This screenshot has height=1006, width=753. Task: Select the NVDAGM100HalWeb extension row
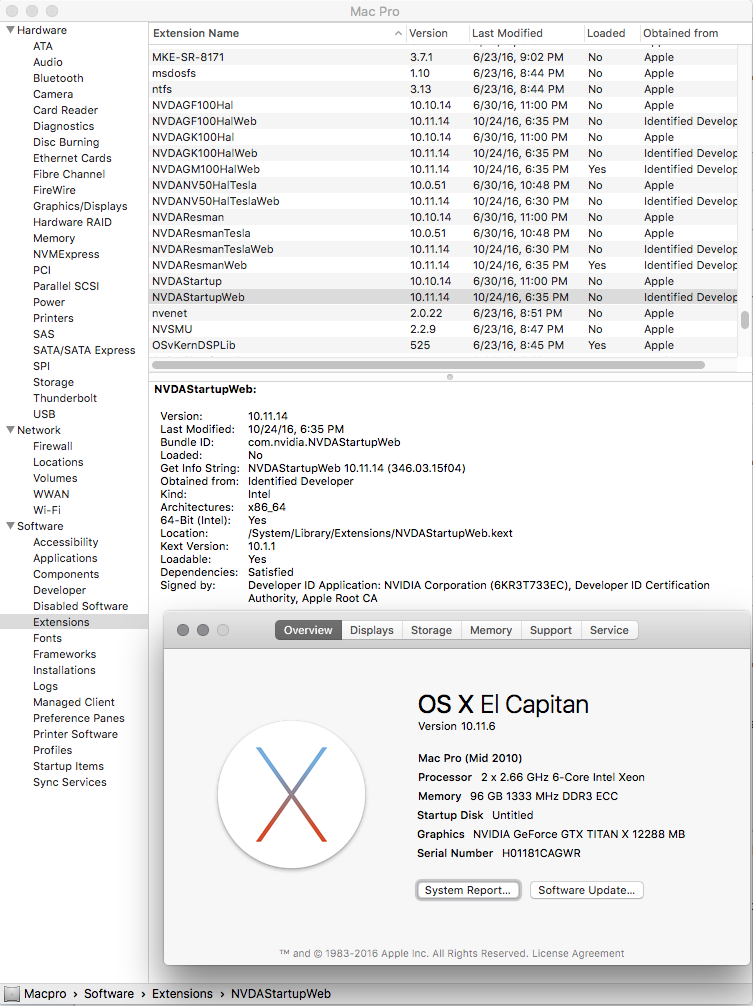click(443, 169)
